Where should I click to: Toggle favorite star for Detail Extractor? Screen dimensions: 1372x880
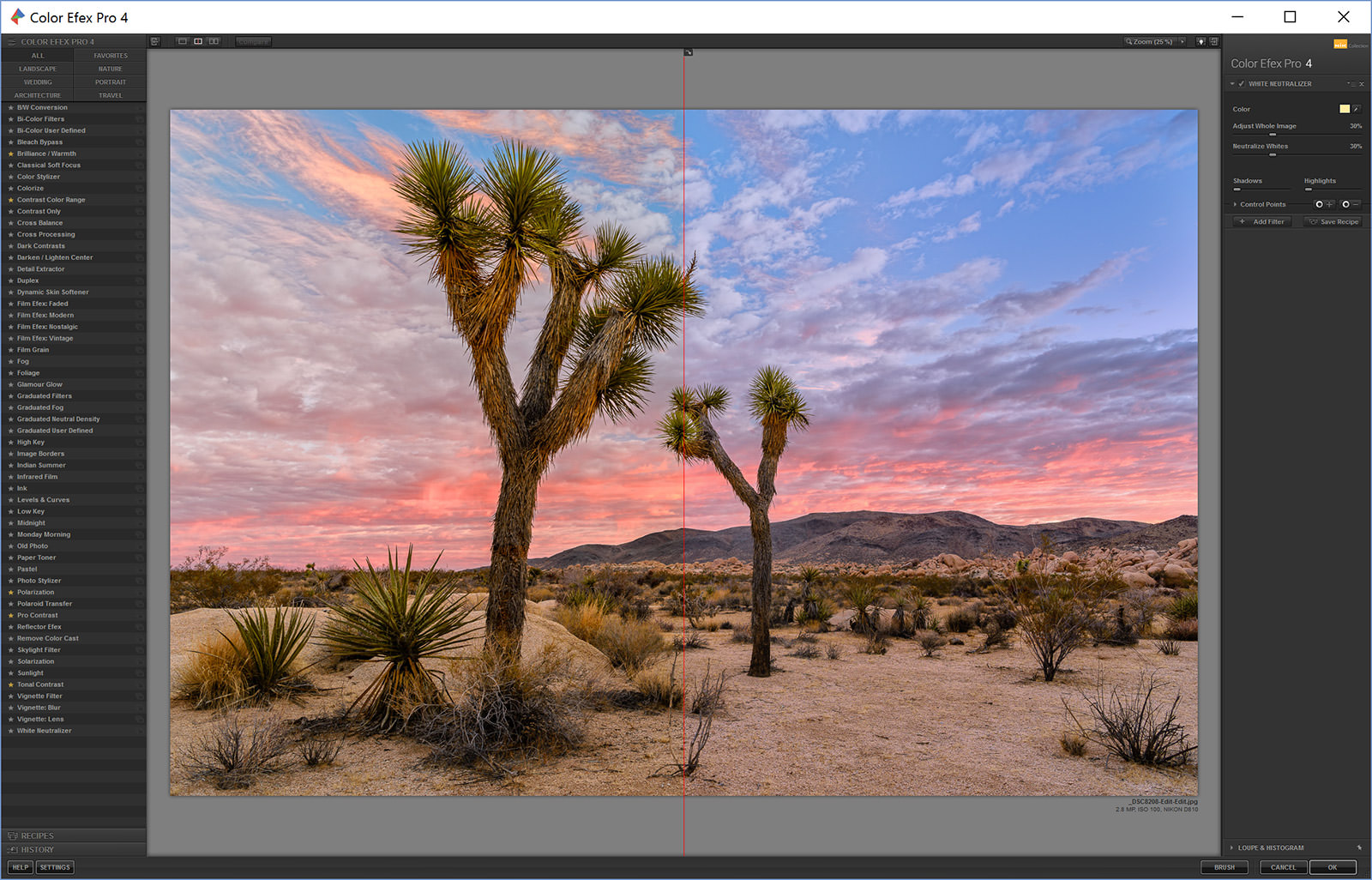10,269
